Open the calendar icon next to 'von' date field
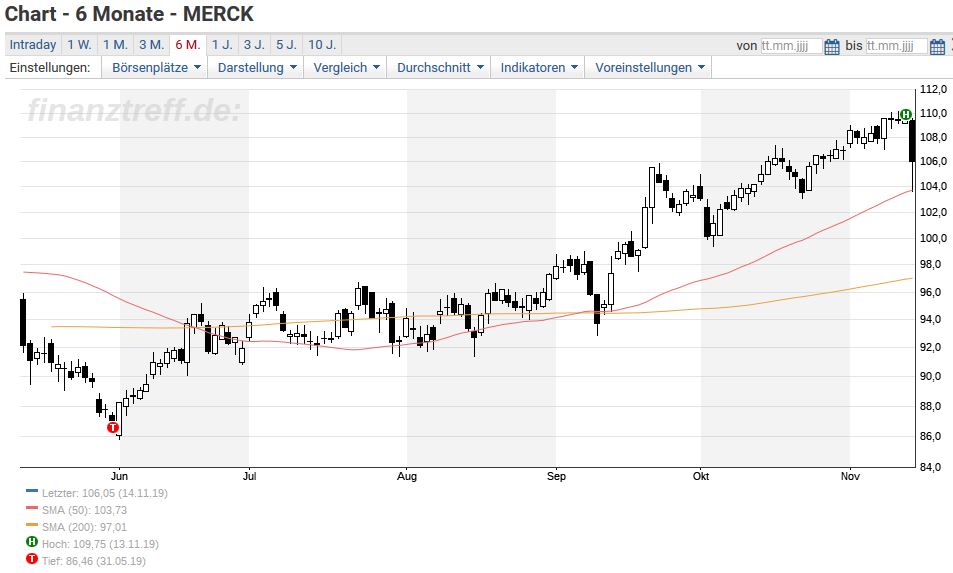 click(832, 47)
